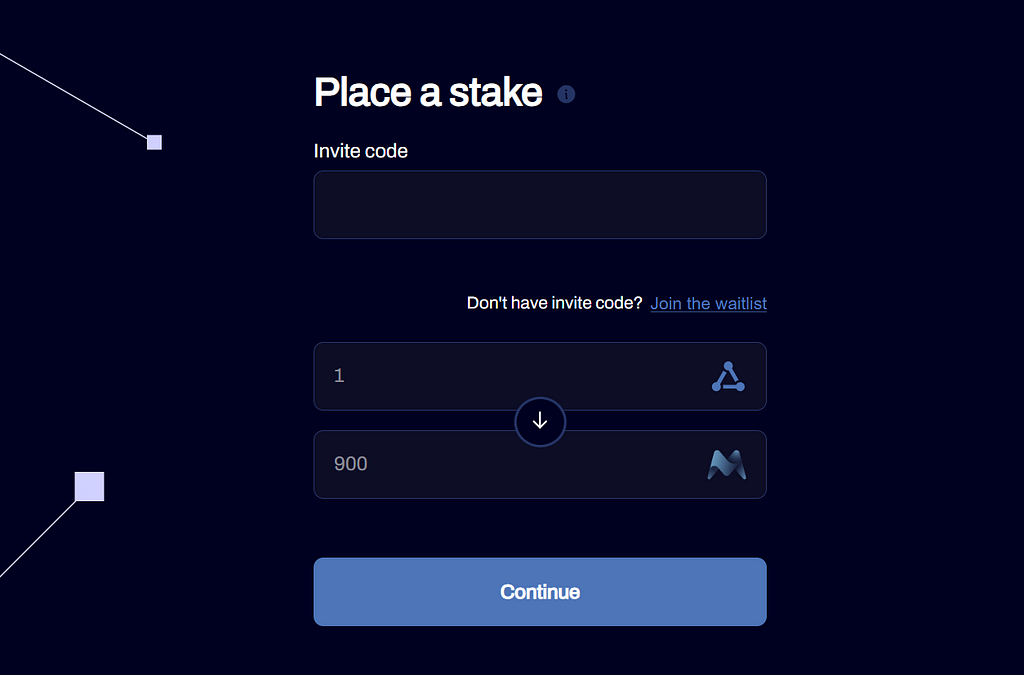Click the wavy M token icon
This screenshot has width=1024, height=675.
click(727, 465)
